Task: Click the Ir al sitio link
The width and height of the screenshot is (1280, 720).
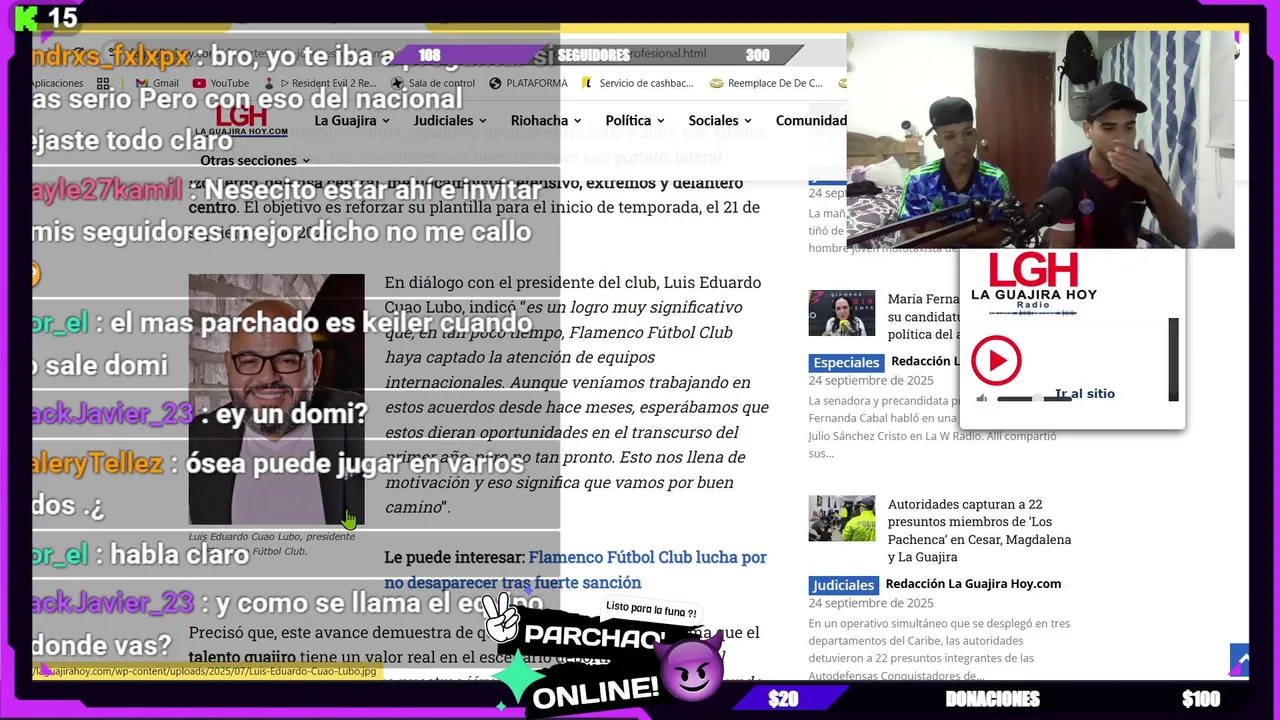Action: (x=1085, y=393)
